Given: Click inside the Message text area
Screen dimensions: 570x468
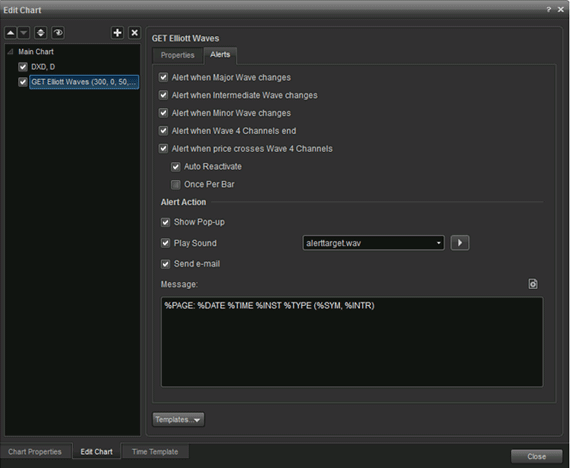Looking at the screenshot, I should [352, 342].
